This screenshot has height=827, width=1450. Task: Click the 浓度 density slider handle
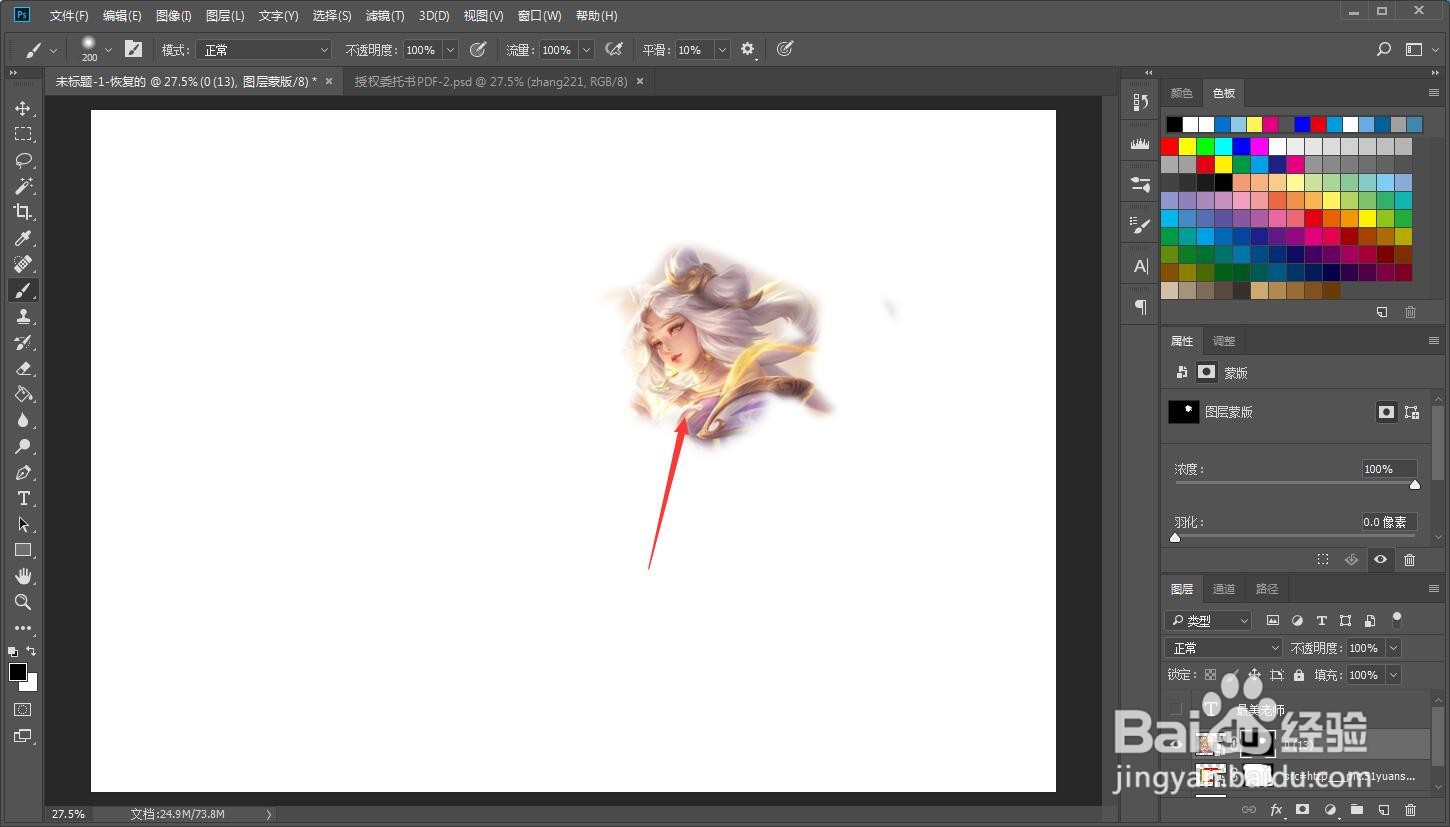tap(1414, 485)
